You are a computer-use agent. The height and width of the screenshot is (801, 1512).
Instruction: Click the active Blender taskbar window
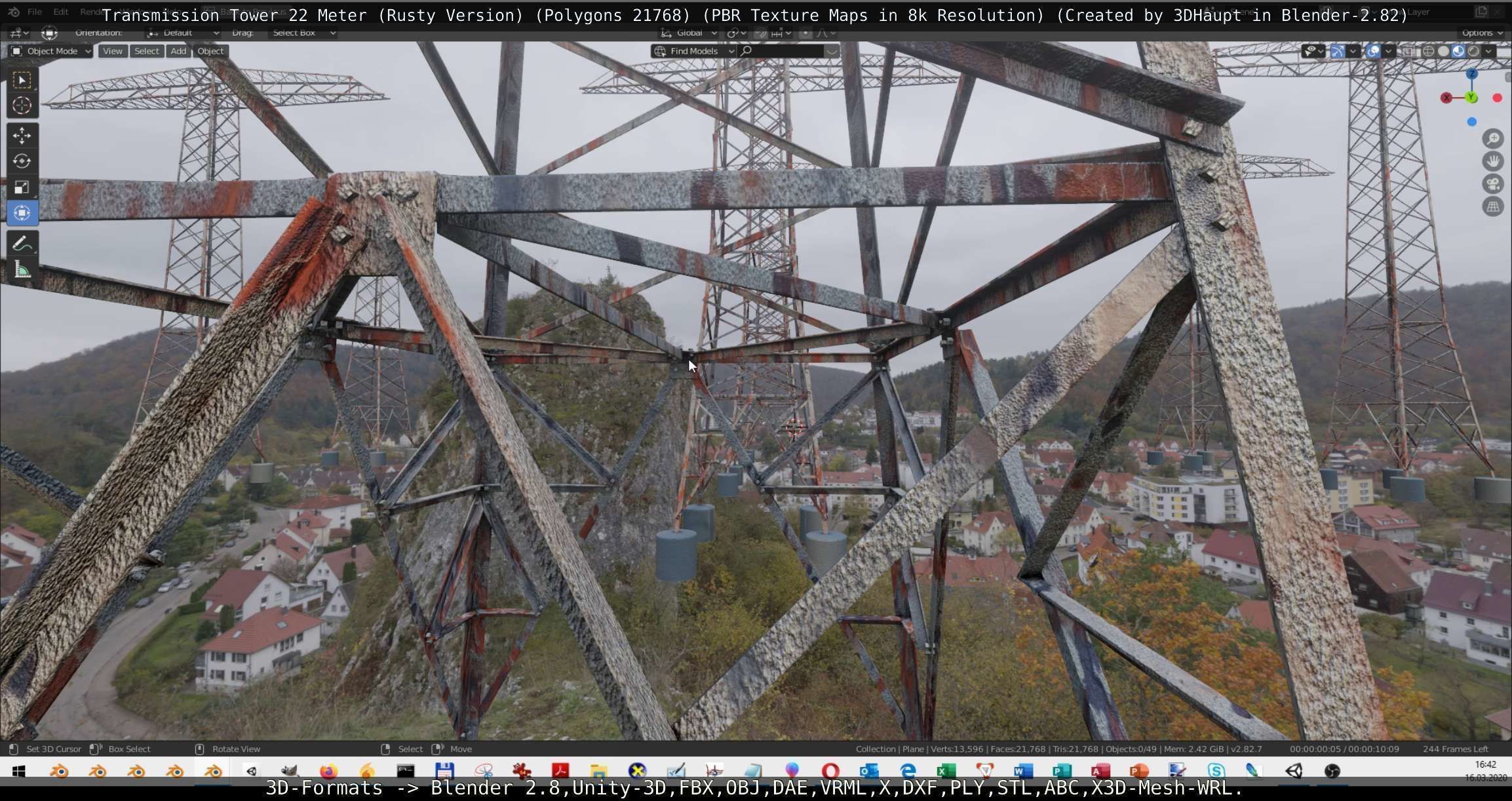(213, 771)
